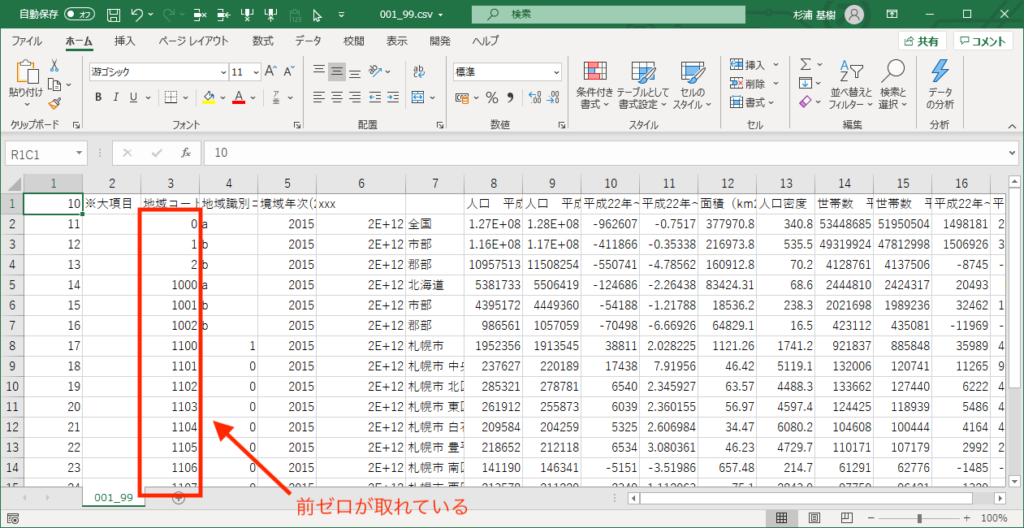Apply the yellow fill color
The height and width of the screenshot is (528, 1024).
coord(209,97)
